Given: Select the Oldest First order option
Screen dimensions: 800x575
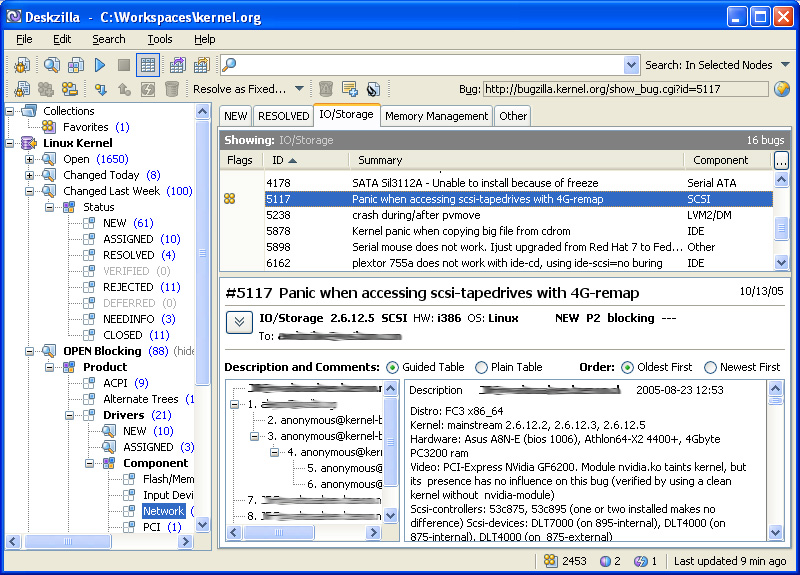Looking at the screenshot, I should [628, 367].
